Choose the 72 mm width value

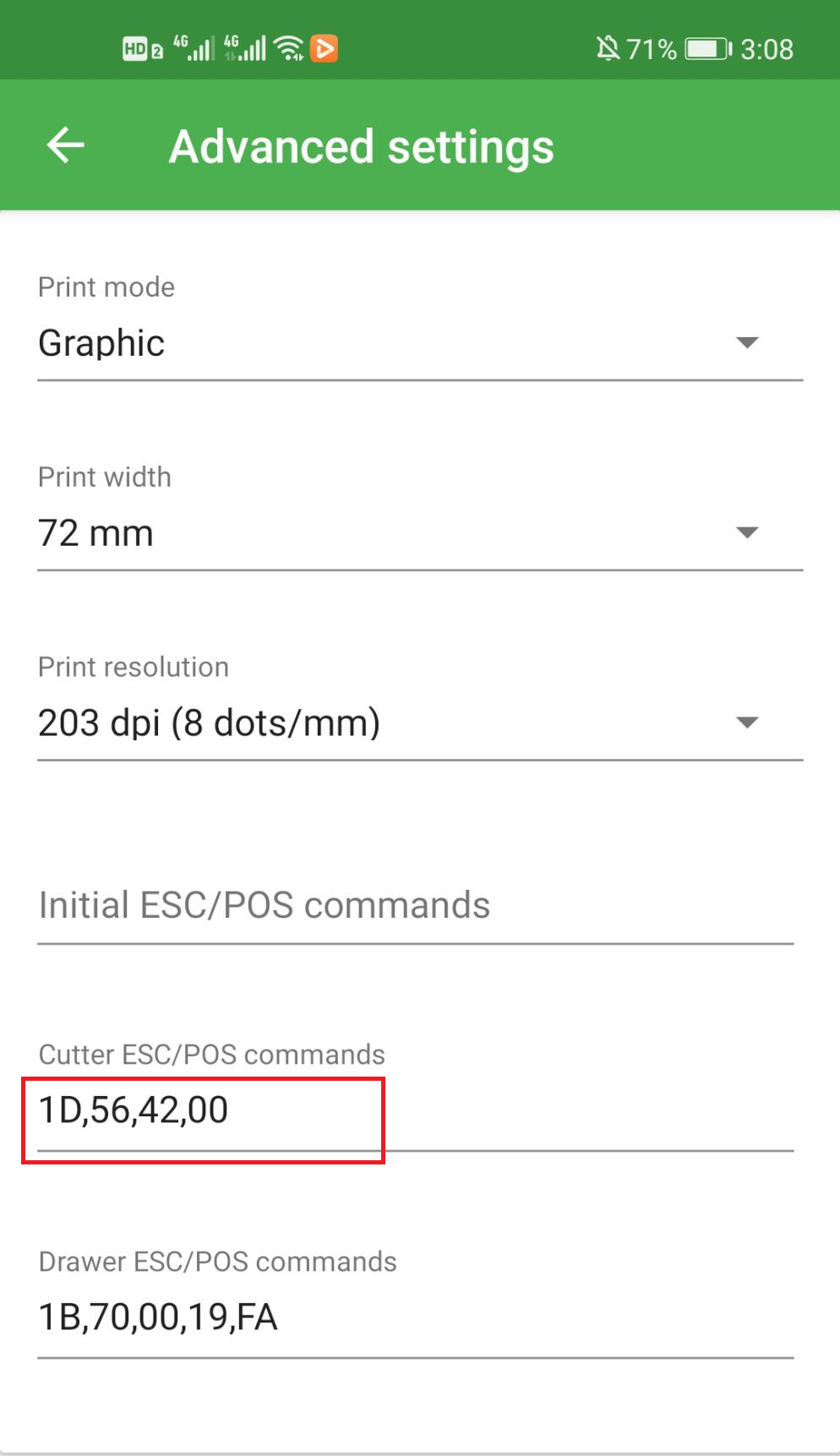[95, 533]
